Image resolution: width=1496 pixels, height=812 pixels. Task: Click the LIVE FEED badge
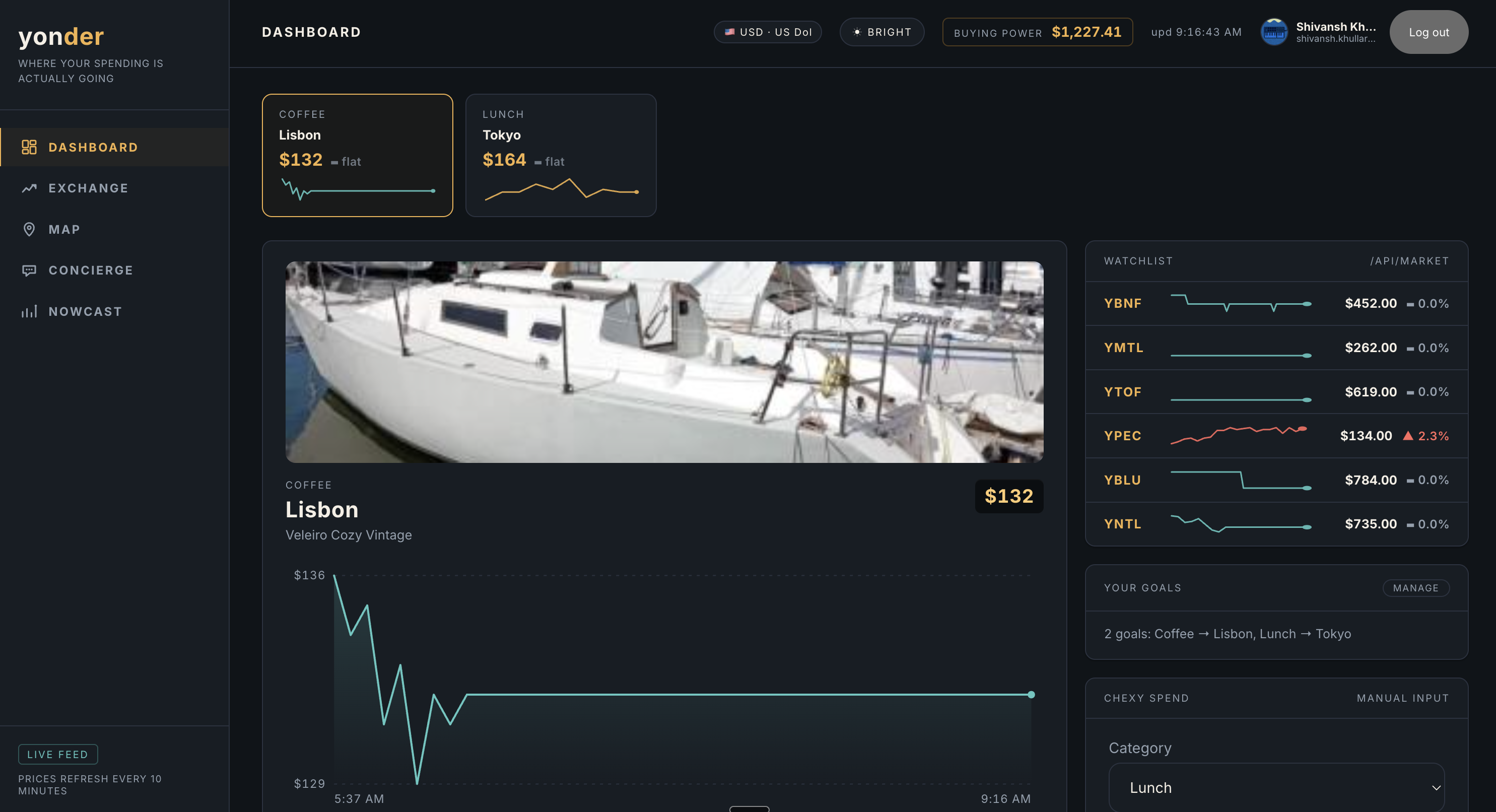pos(57,754)
